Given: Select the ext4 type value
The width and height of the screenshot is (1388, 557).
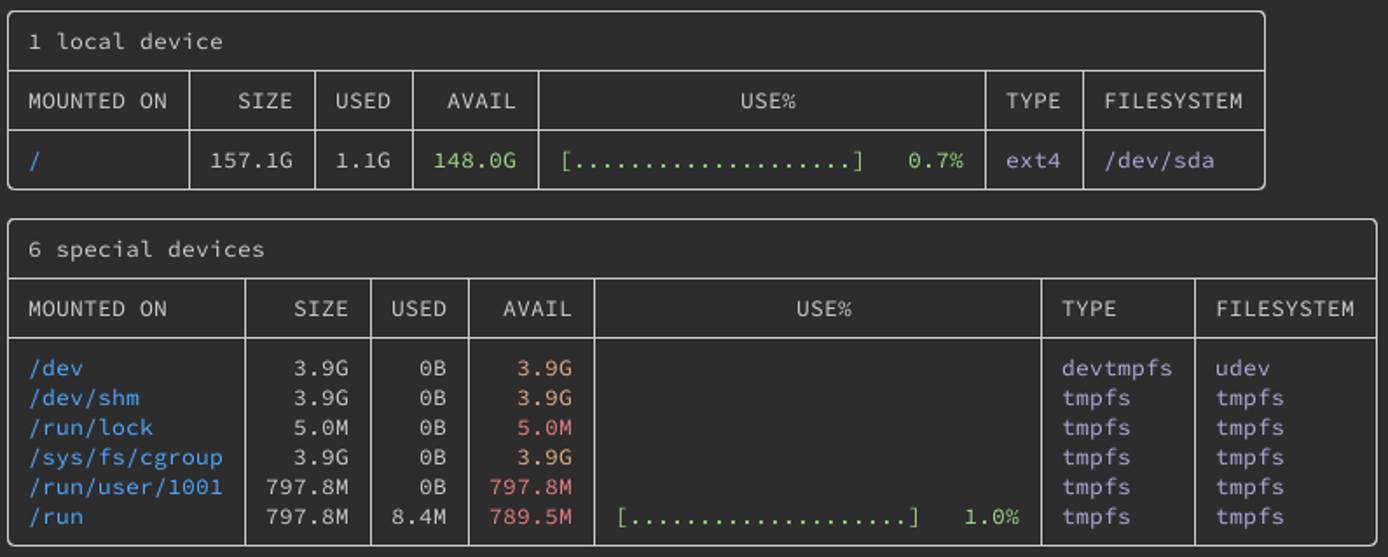Looking at the screenshot, I should 1033,161.
